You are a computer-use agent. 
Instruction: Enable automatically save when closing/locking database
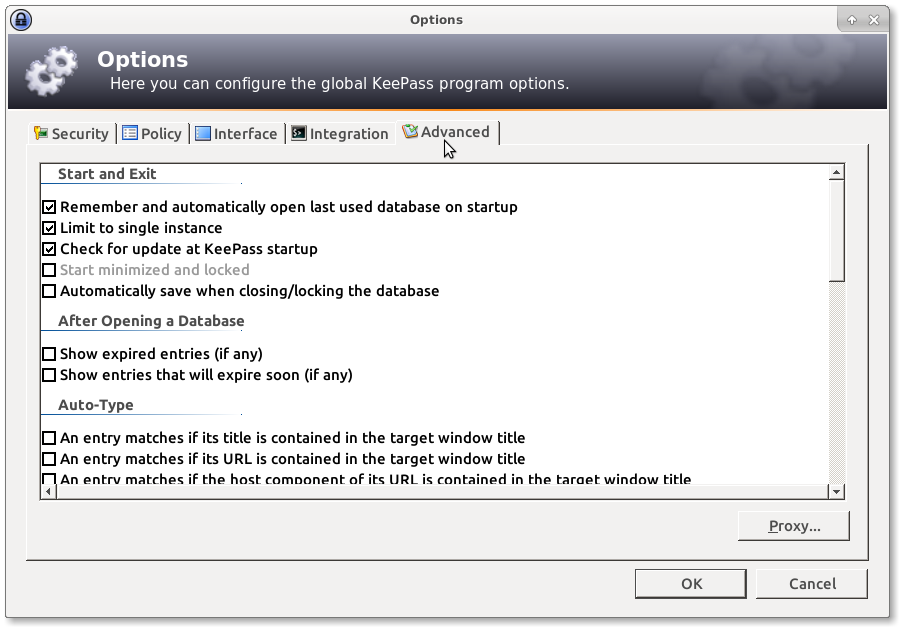coord(49,291)
